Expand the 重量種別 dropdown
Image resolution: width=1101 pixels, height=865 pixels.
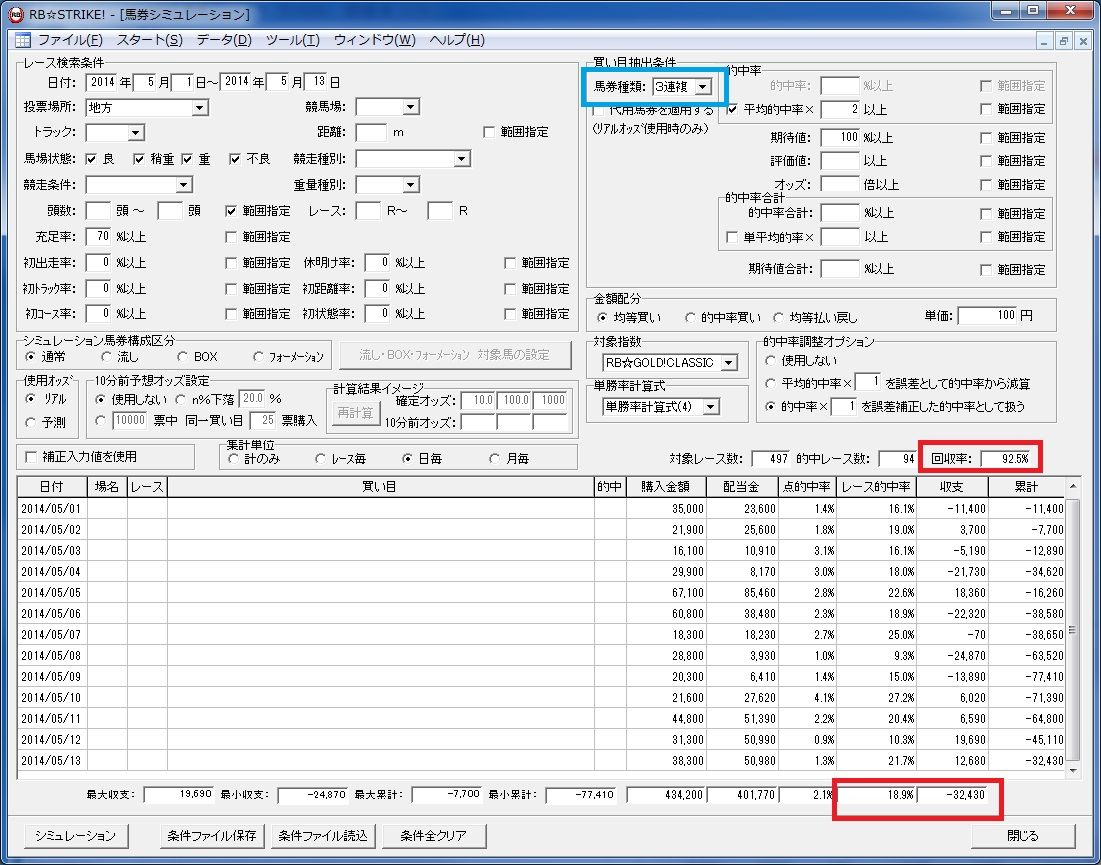click(x=411, y=185)
